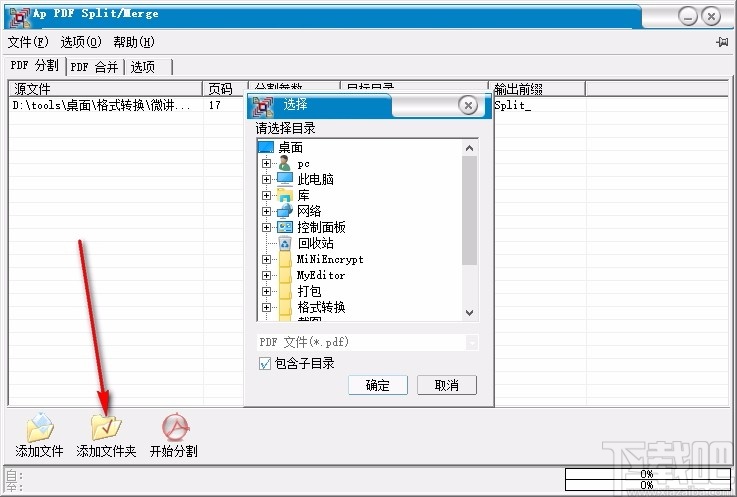Click the 库 library folder icon
The width and height of the screenshot is (737, 497).
point(285,195)
